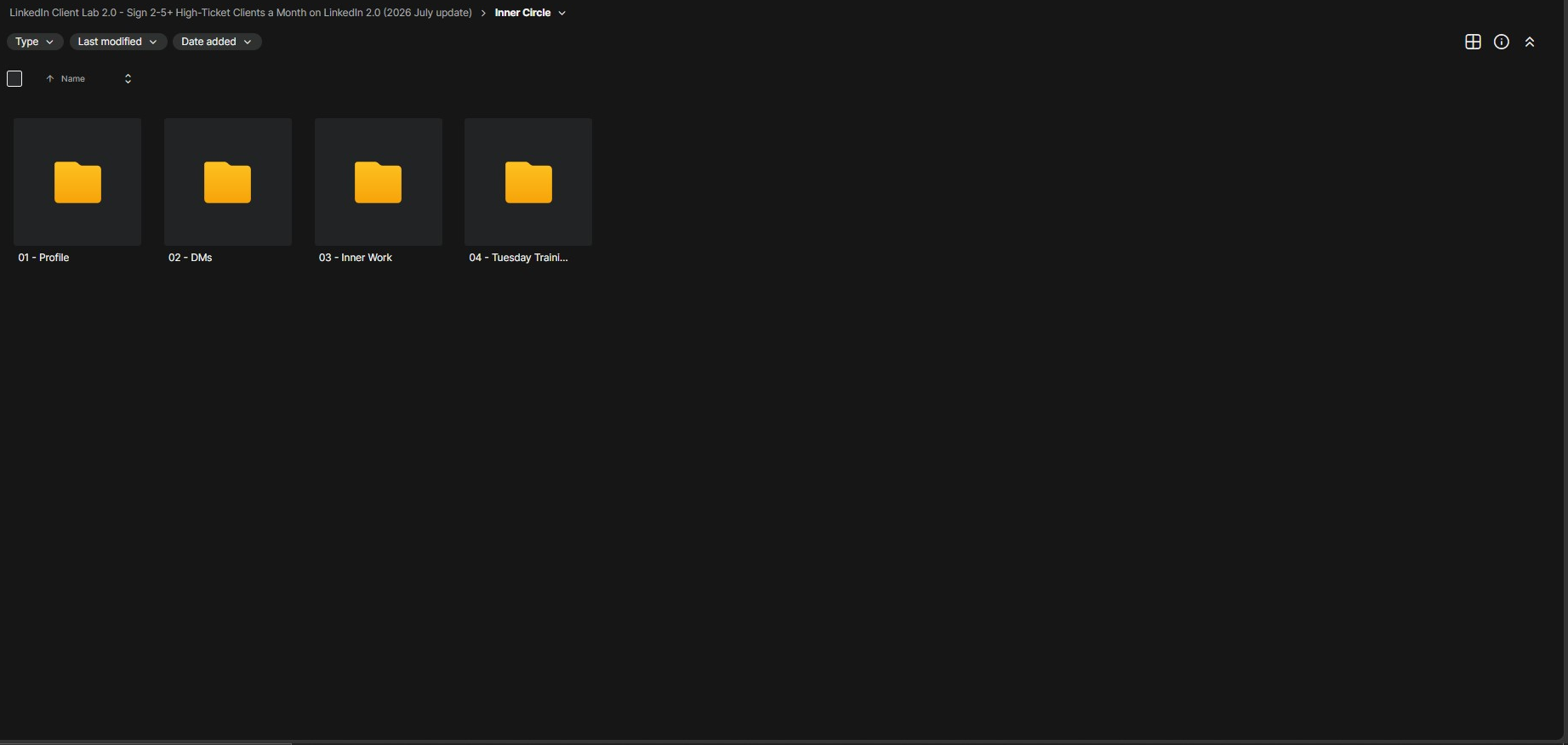Open the Last modified filter dropdown
The width and height of the screenshot is (1568, 745).
pos(117,42)
